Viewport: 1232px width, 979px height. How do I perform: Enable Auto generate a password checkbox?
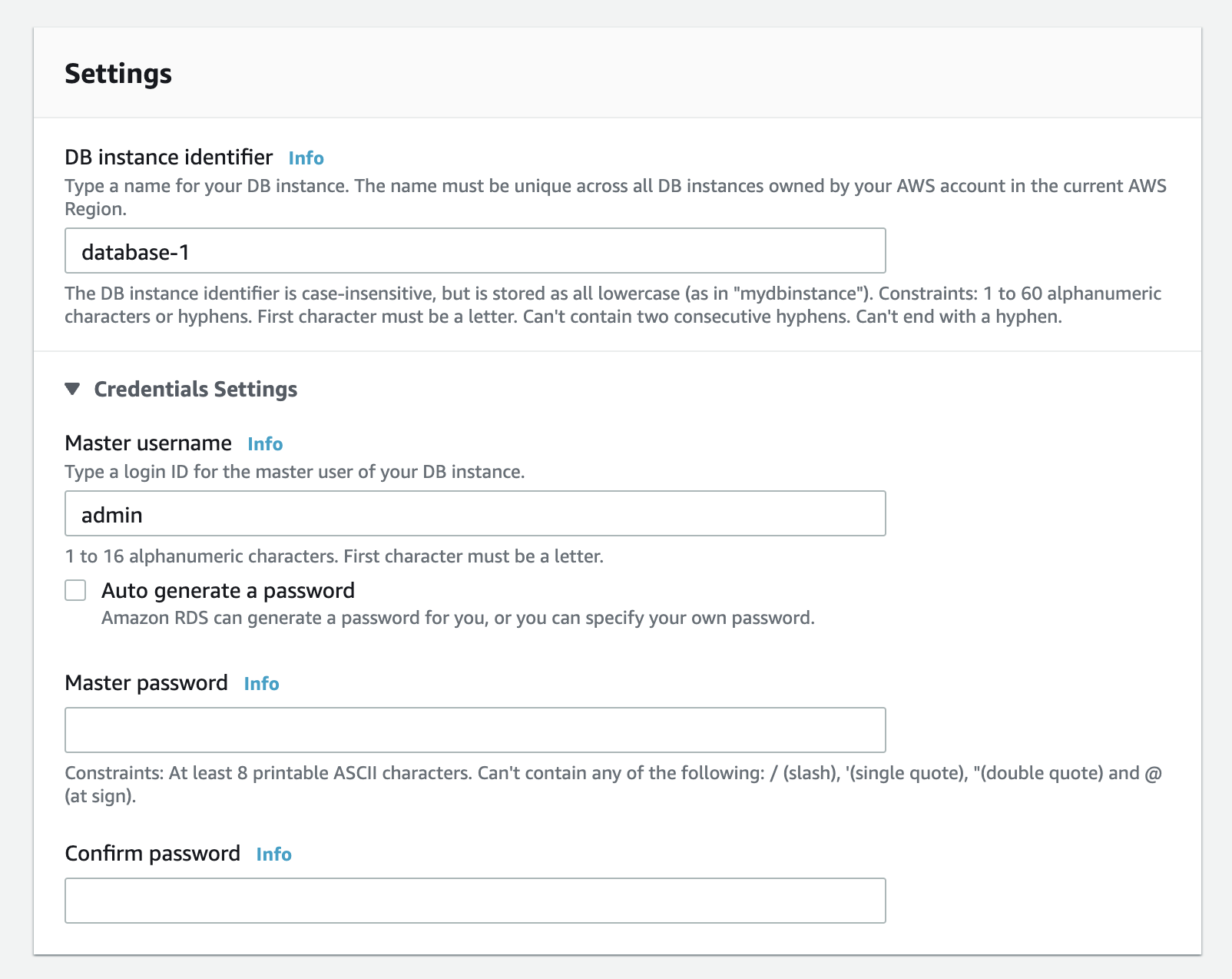coord(75,590)
